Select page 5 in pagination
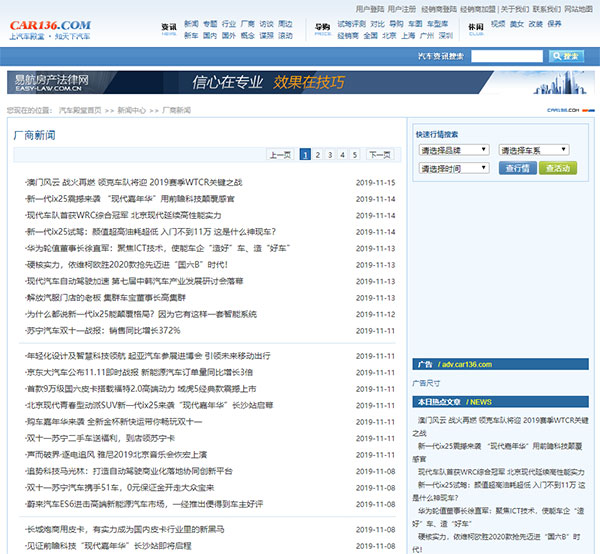This screenshot has width=600, height=554. click(x=355, y=155)
